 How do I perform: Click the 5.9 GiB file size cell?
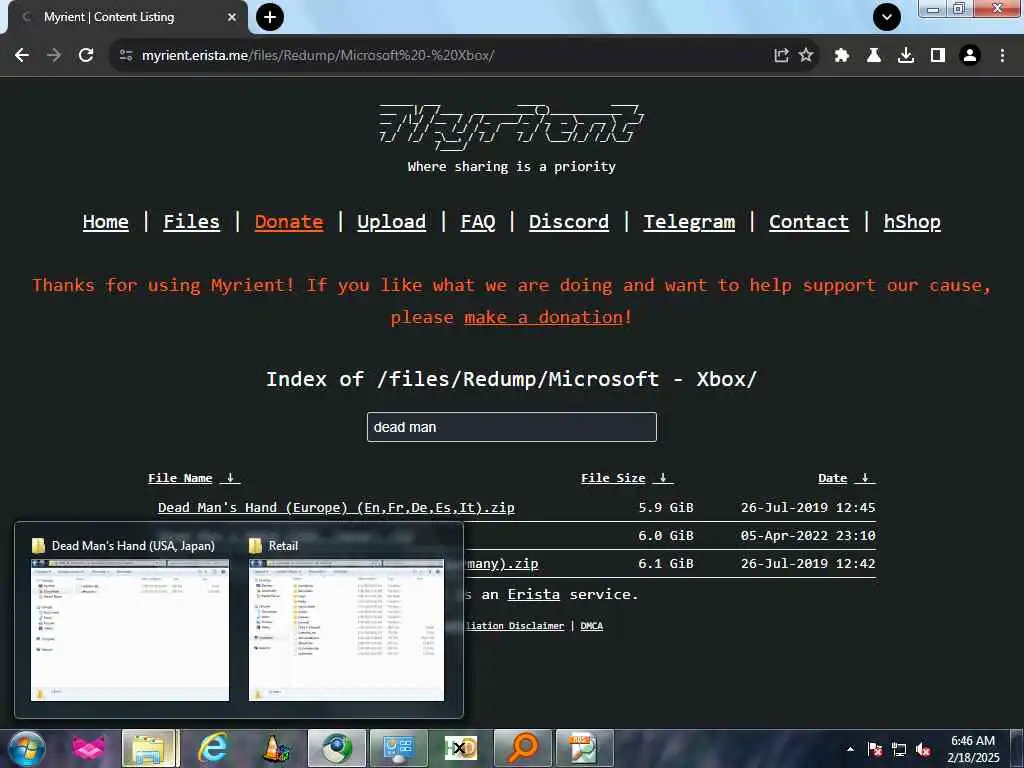pyautogui.click(x=665, y=507)
